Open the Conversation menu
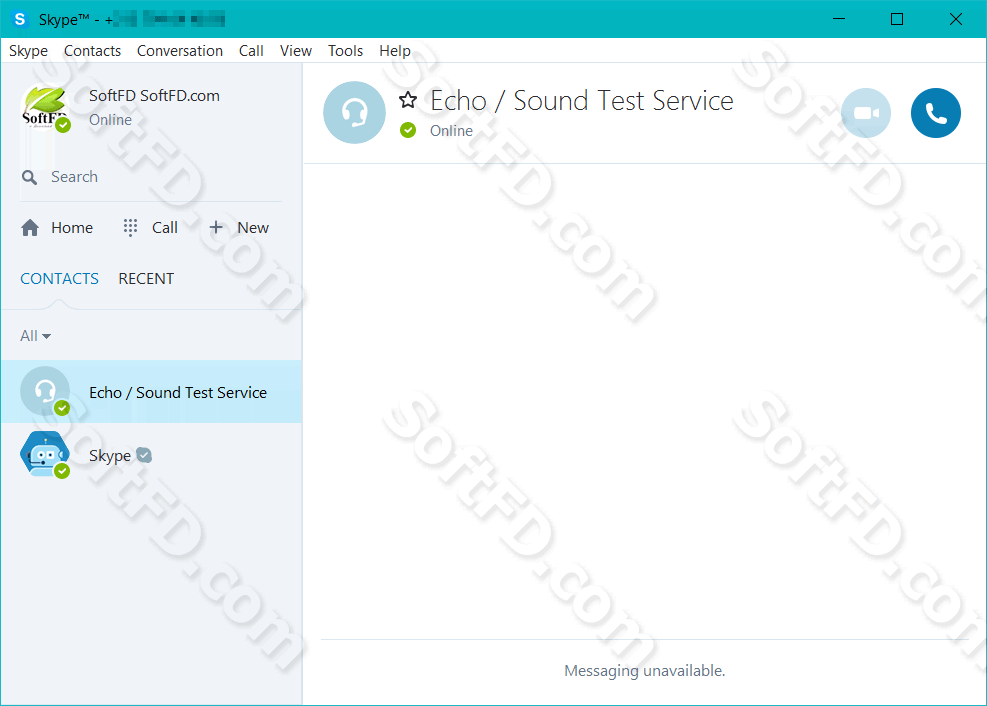The height and width of the screenshot is (706, 987). (x=180, y=51)
